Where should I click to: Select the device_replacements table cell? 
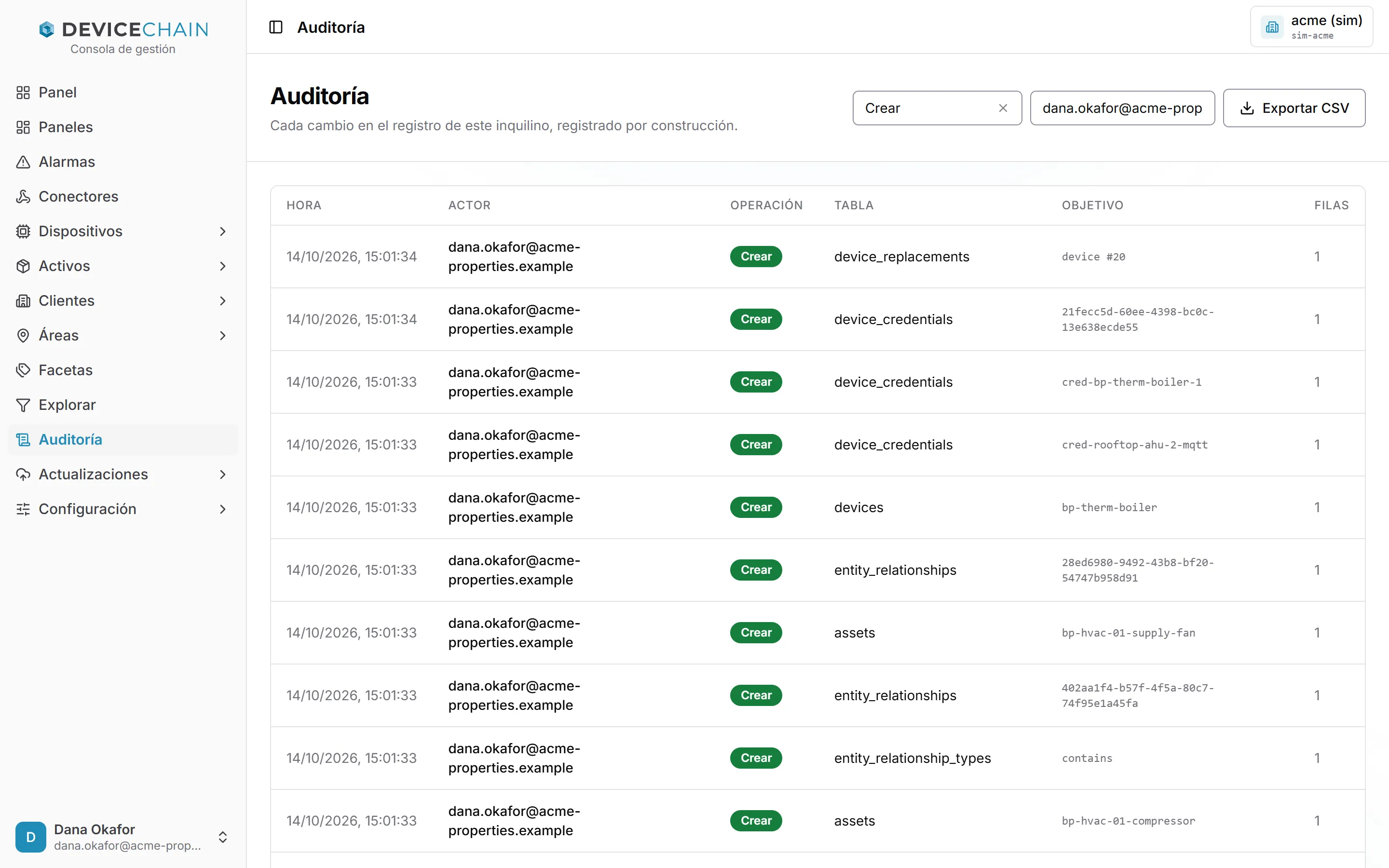tap(902, 257)
